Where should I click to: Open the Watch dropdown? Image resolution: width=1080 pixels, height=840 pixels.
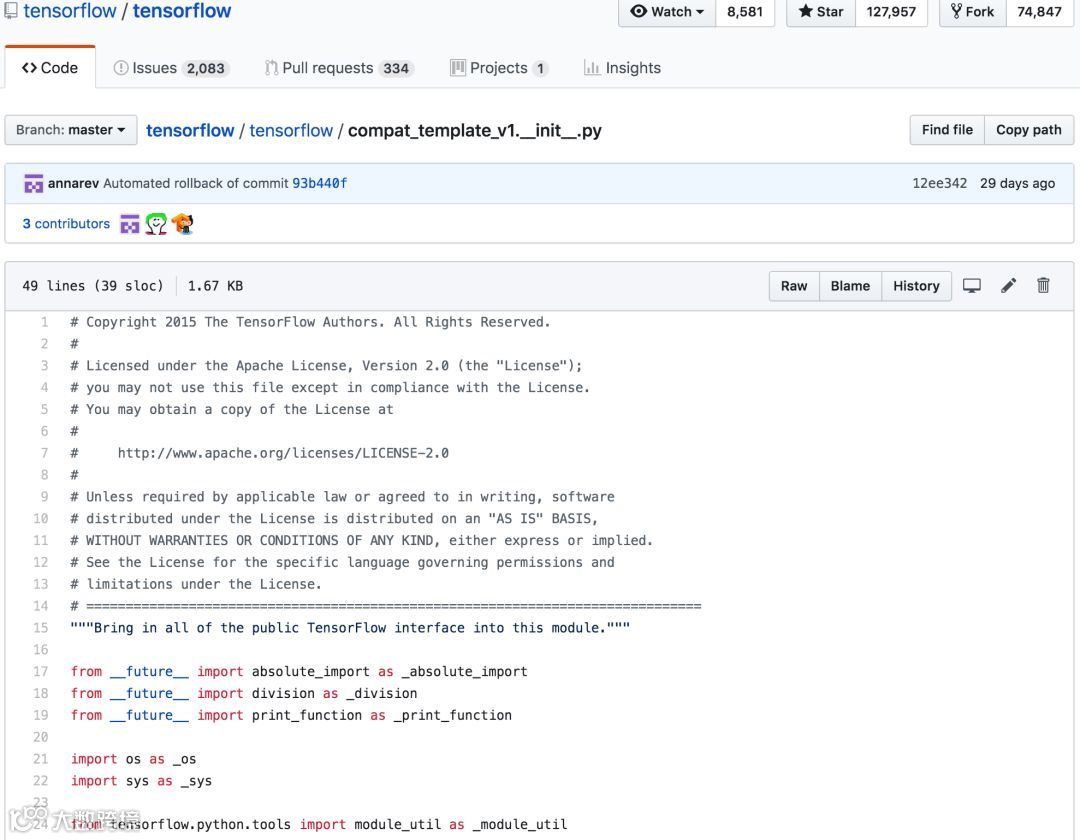(667, 12)
